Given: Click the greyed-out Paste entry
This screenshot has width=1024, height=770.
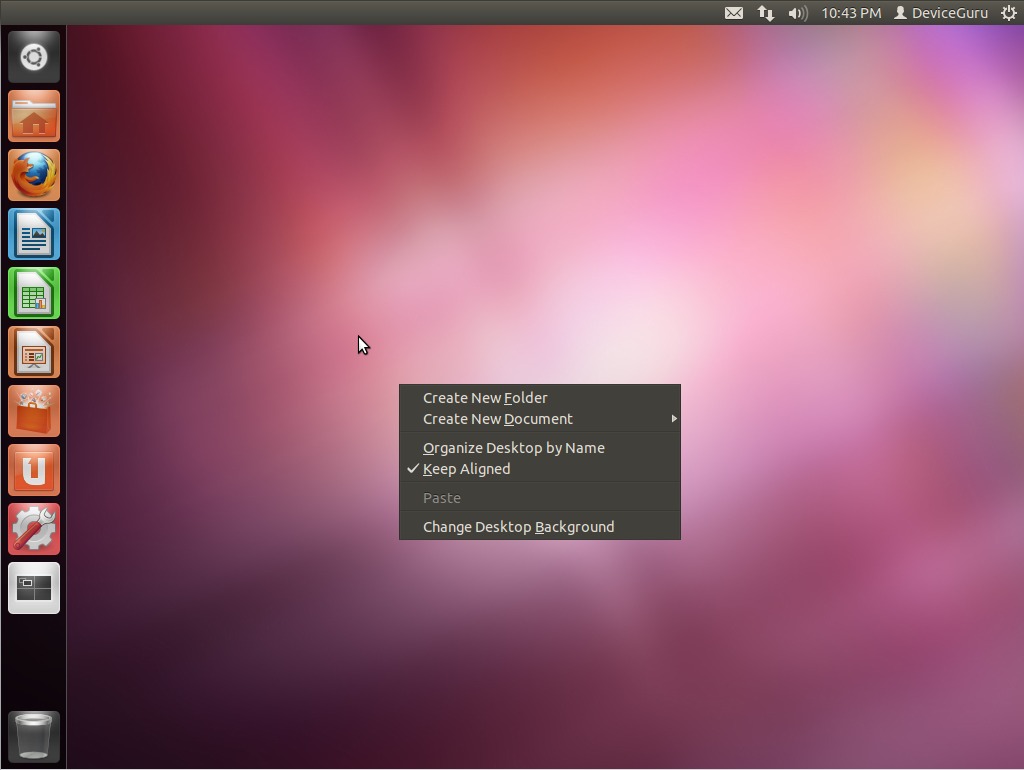Looking at the screenshot, I should [539, 498].
